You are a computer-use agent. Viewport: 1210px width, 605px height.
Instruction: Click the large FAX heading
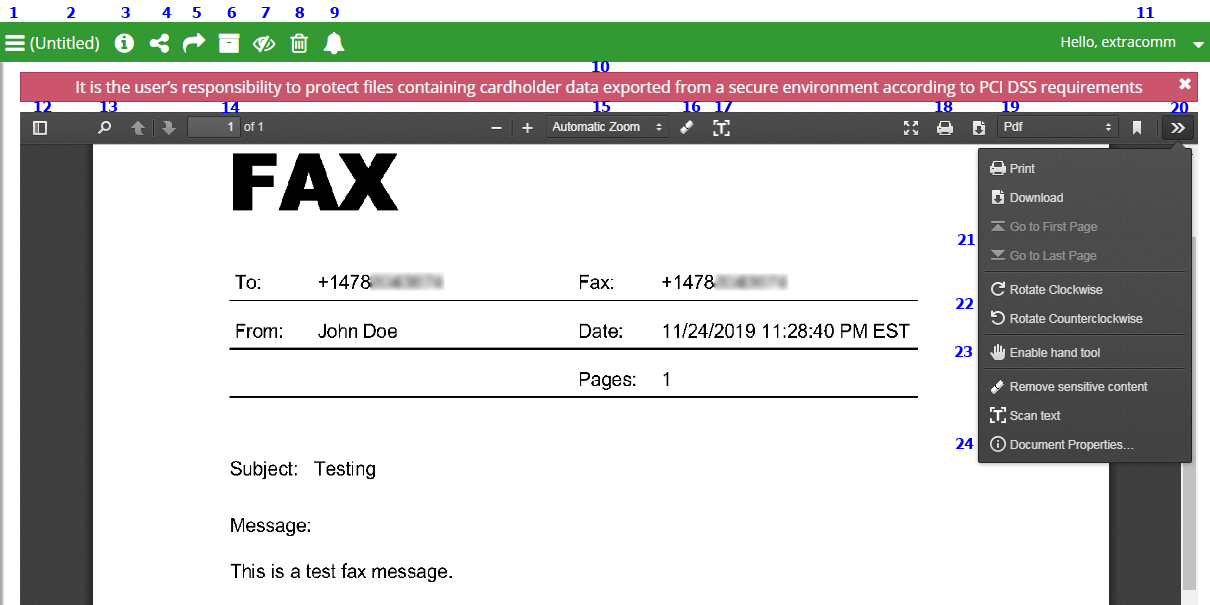pyautogui.click(x=315, y=183)
